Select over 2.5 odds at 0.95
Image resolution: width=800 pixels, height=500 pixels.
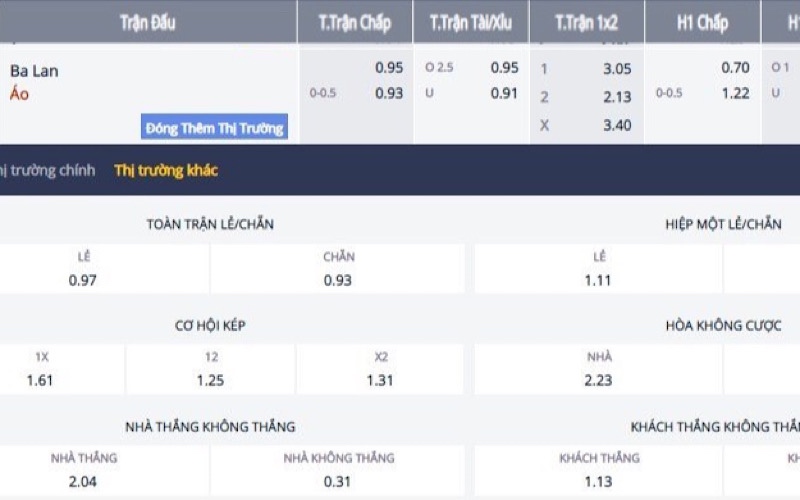[504, 68]
